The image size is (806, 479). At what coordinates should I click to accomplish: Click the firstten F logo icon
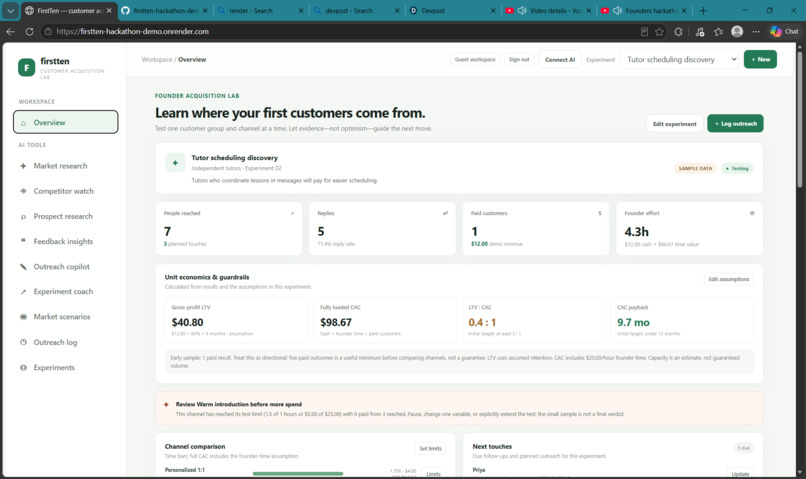(x=26, y=67)
